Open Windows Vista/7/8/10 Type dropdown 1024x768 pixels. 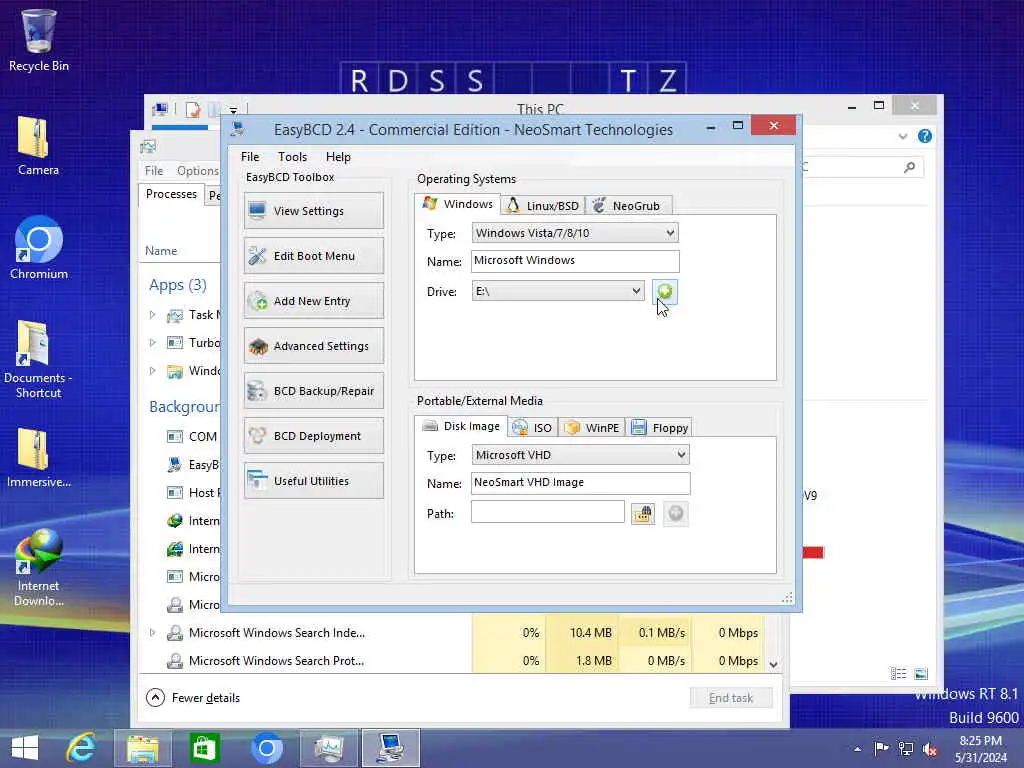click(575, 233)
